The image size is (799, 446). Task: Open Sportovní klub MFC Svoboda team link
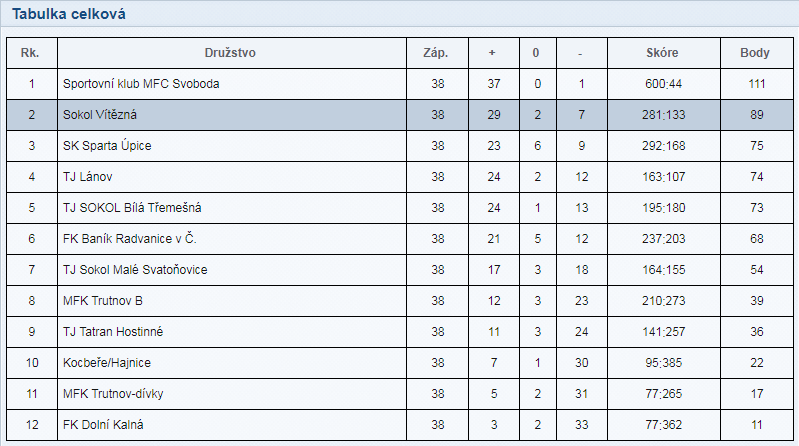tap(140, 84)
